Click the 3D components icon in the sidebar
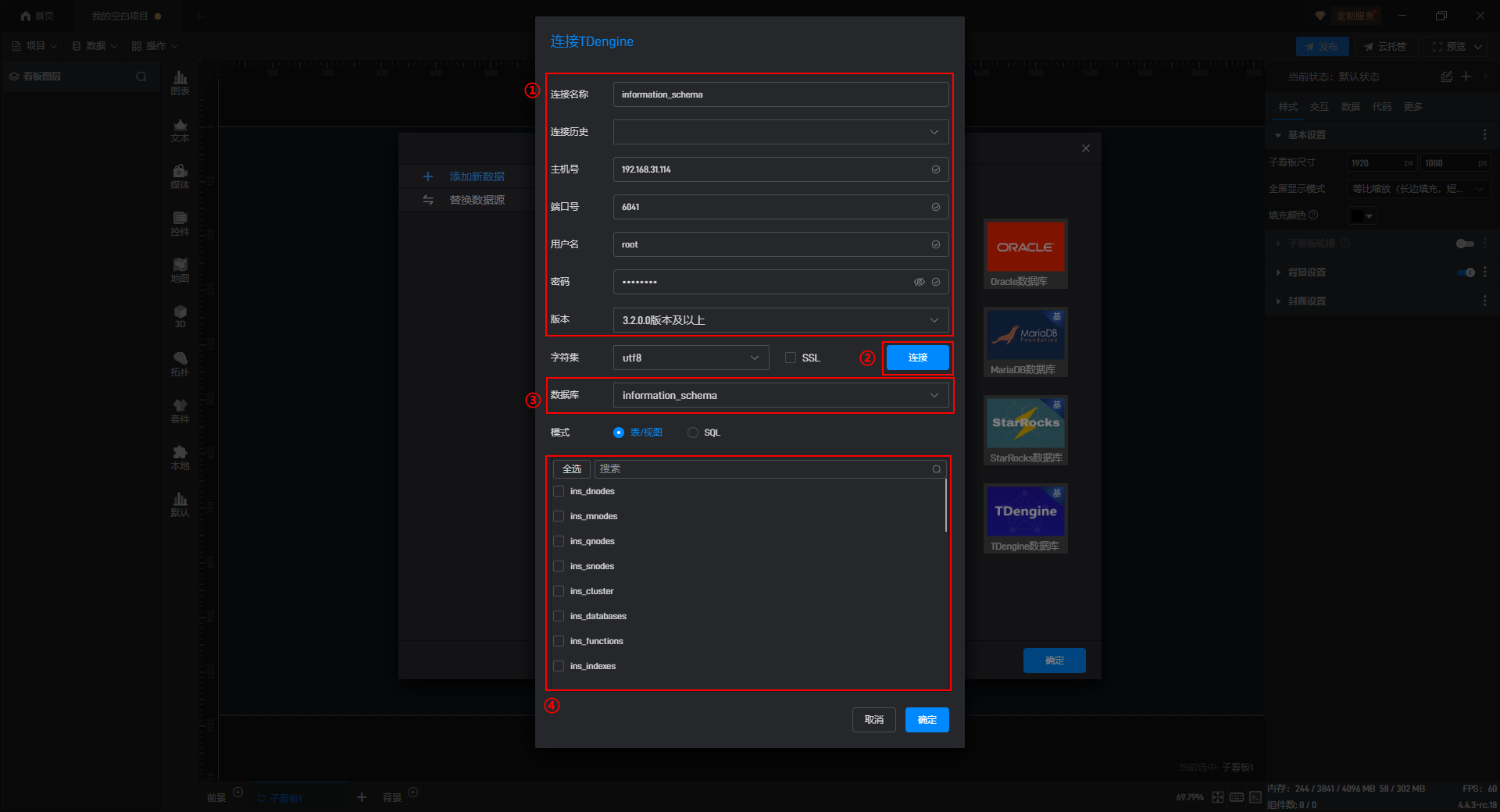1500x812 pixels. [180, 317]
